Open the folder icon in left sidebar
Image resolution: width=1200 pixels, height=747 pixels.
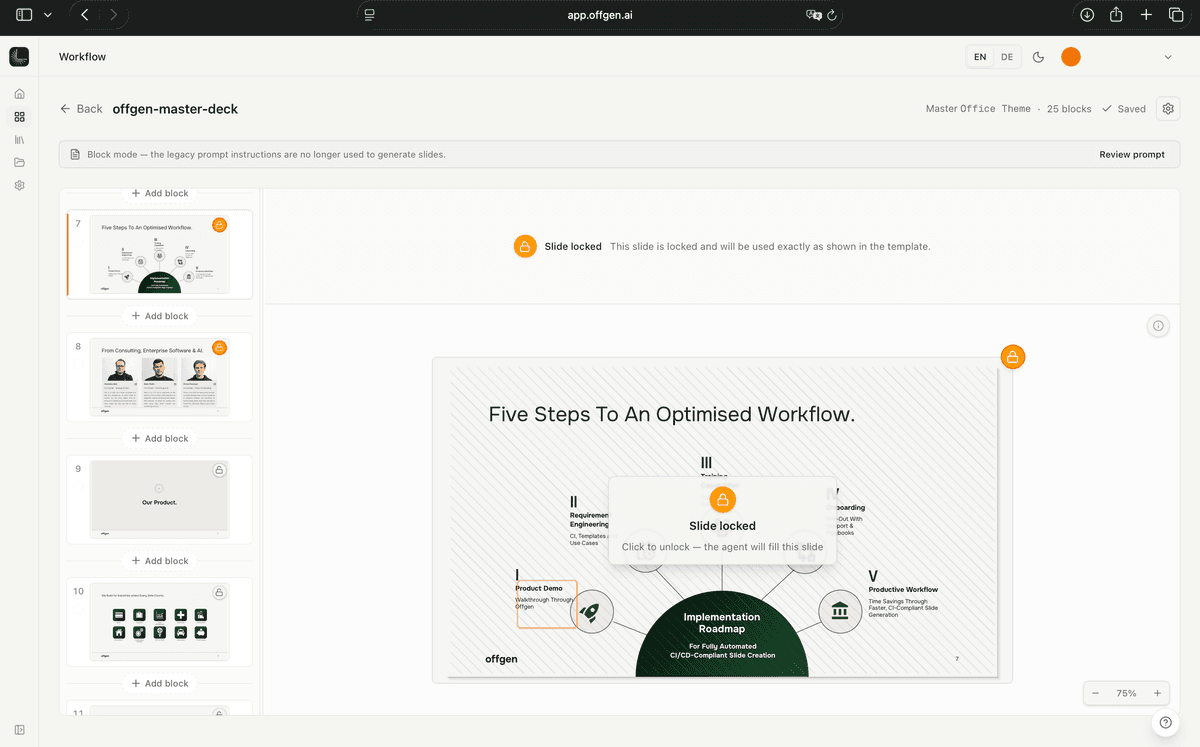pyautogui.click(x=19, y=162)
